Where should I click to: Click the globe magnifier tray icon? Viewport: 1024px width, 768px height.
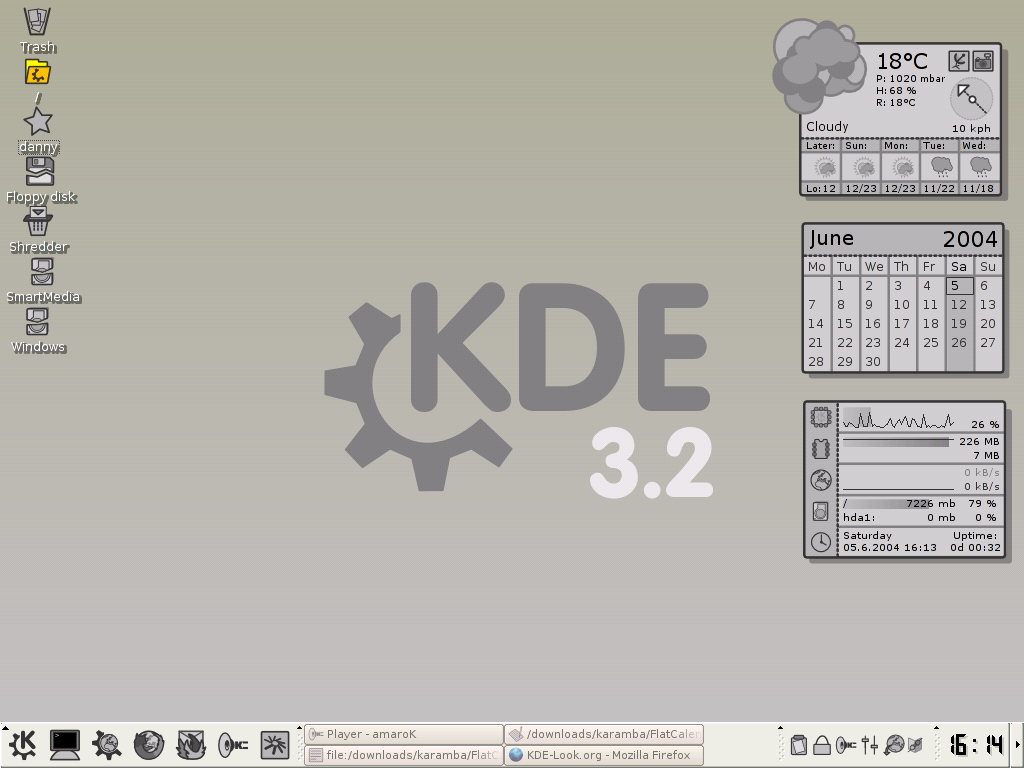click(894, 744)
